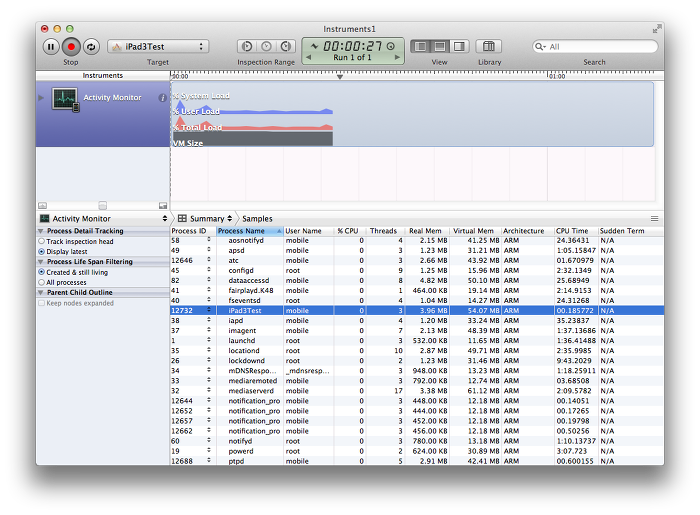The image size is (700, 515).
Task: Open the Summary view type dropdown
Action: click(205, 219)
